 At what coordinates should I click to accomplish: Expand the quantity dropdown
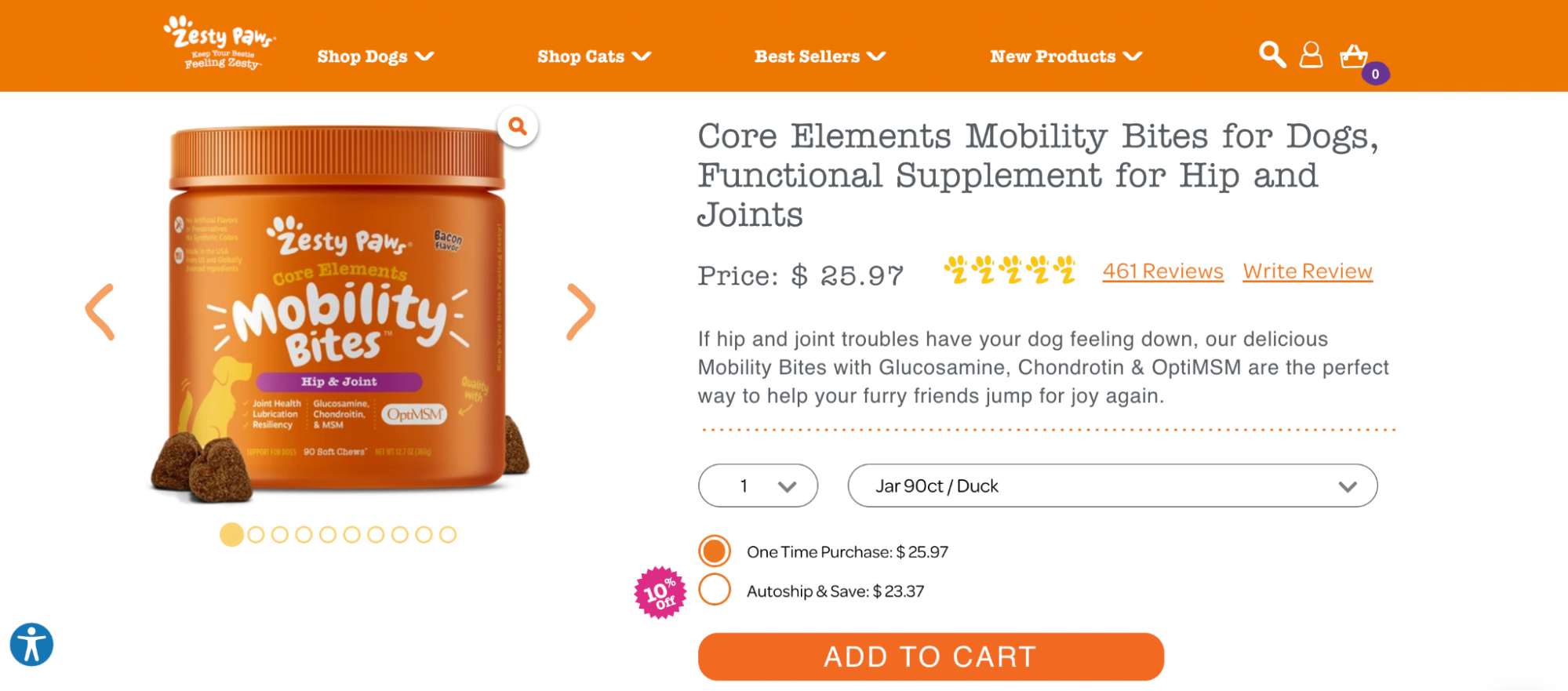(x=758, y=486)
